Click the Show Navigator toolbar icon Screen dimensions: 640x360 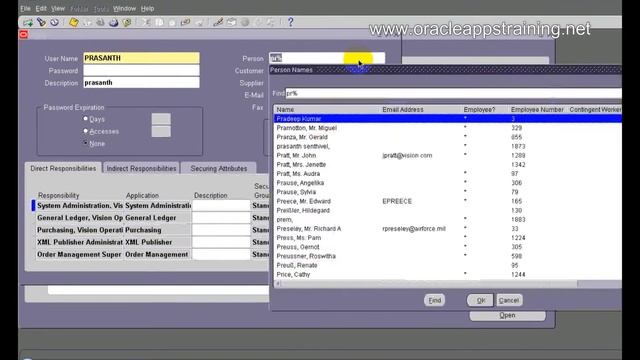[54, 22]
